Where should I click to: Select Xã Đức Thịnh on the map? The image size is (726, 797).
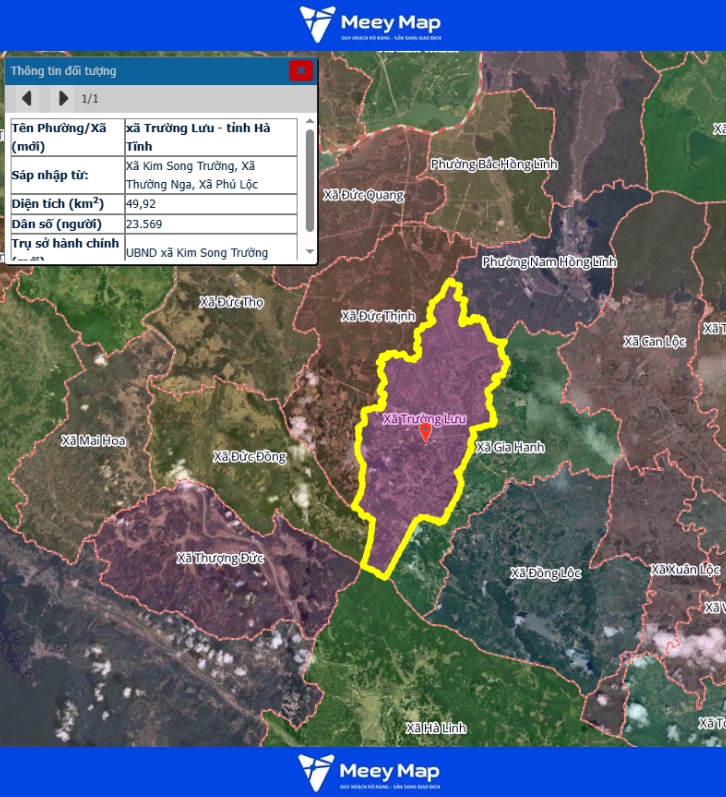(x=377, y=316)
